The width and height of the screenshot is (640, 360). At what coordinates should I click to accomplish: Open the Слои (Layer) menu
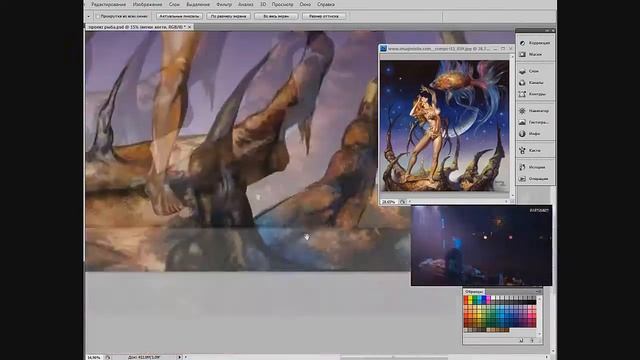(x=174, y=4)
